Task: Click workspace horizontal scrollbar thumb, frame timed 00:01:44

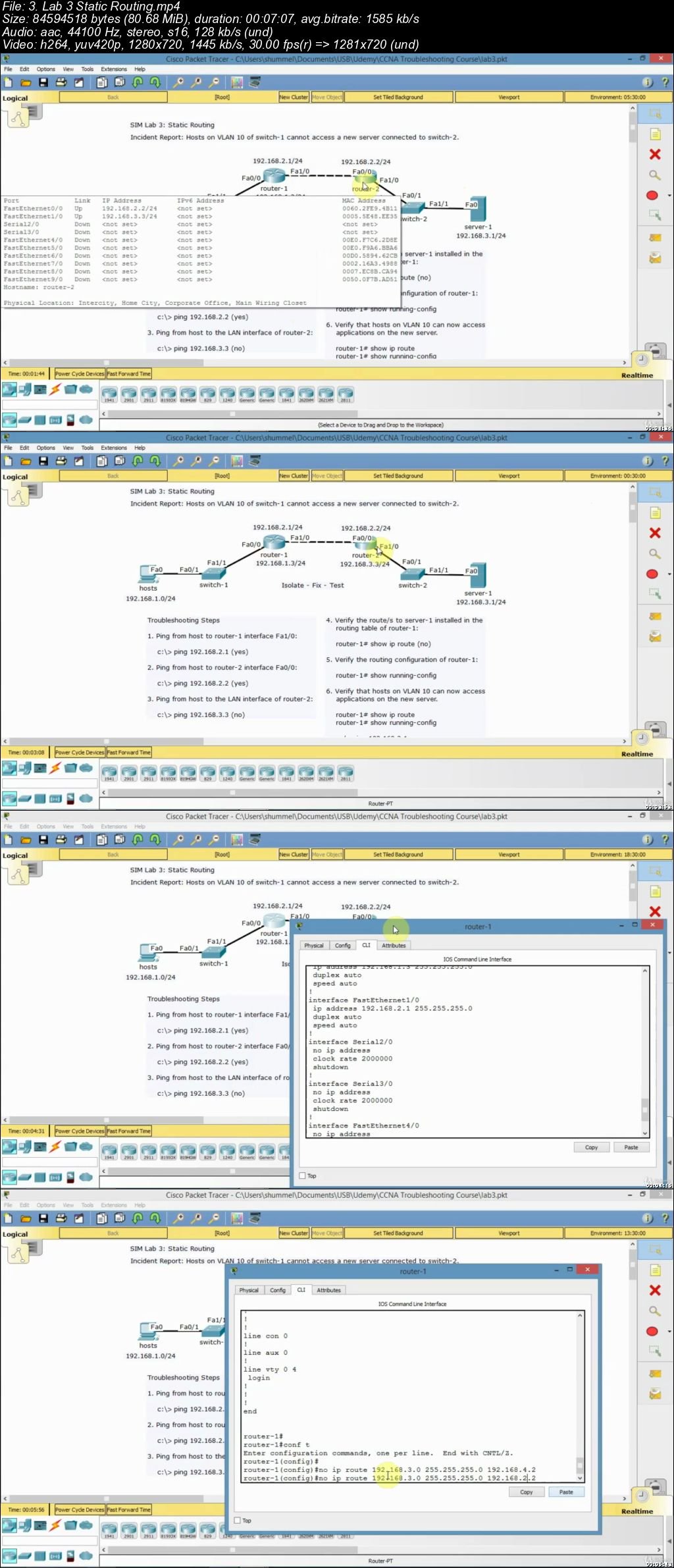Action: 107,362
